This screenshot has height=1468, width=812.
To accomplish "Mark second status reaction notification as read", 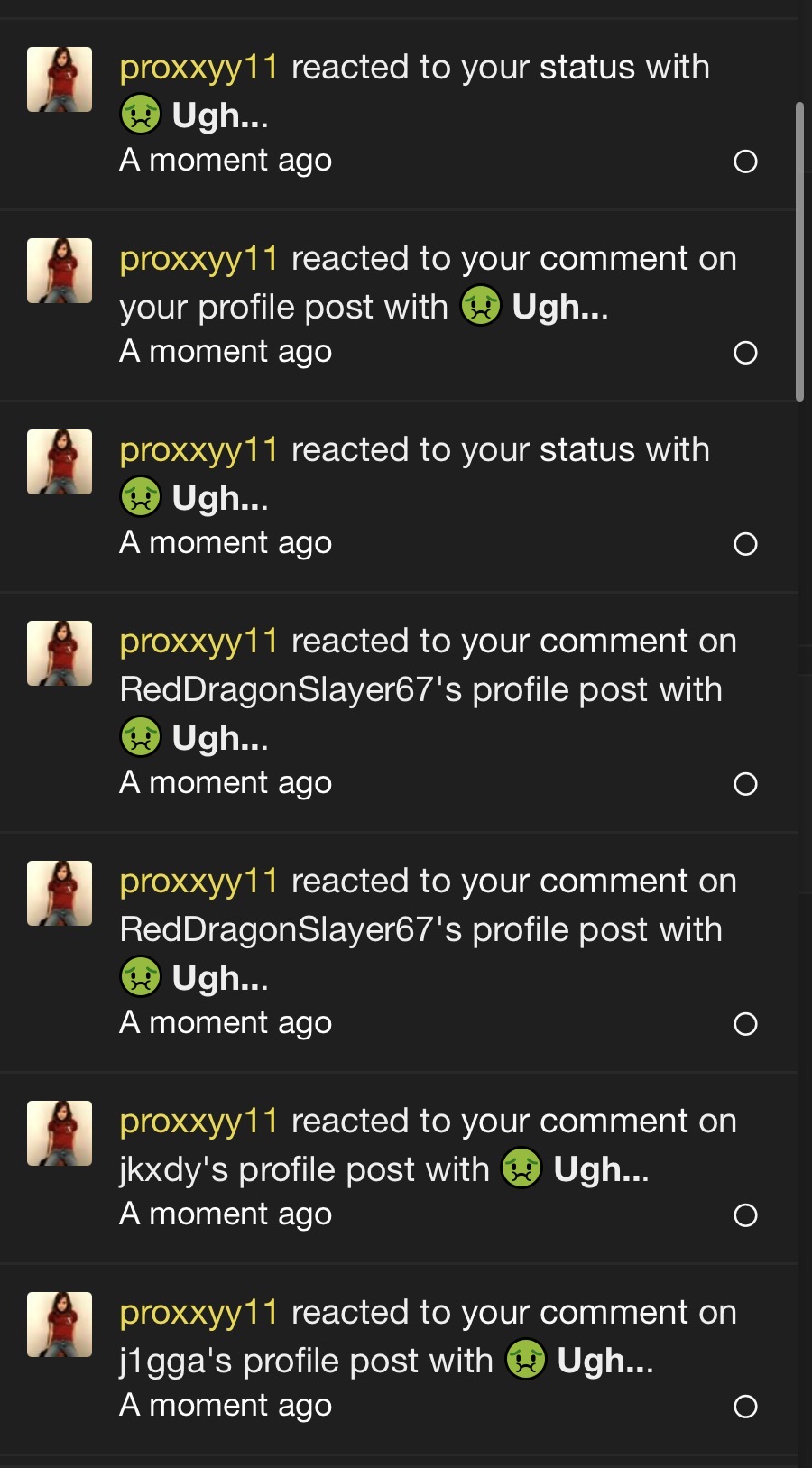I will coord(745,544).
